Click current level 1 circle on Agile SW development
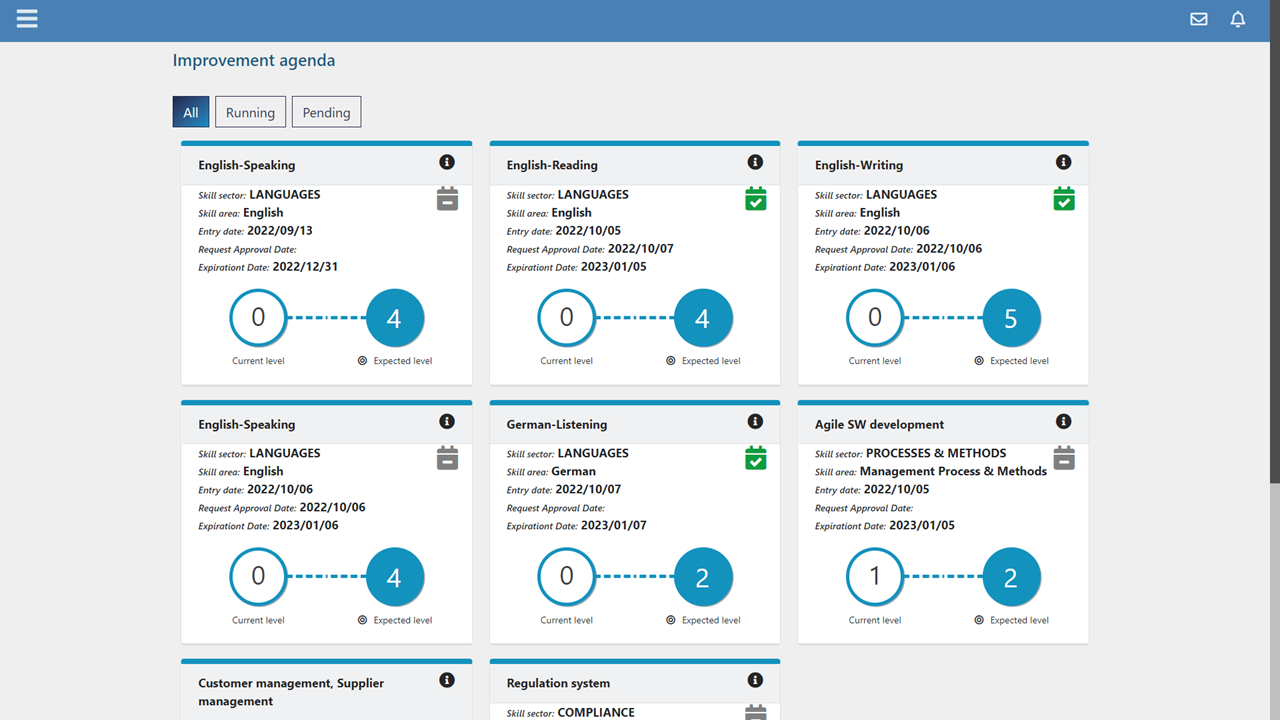 tap(875, 577)
